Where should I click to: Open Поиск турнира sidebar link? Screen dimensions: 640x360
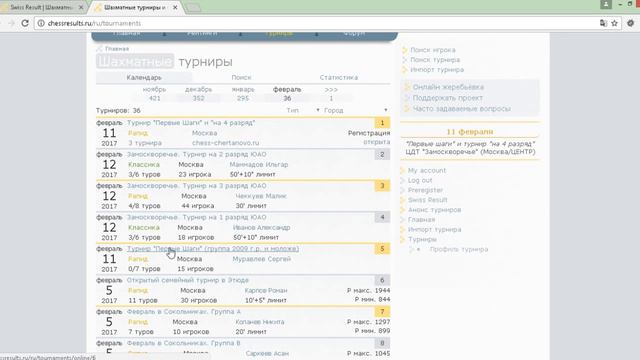(x=435, y=60)
